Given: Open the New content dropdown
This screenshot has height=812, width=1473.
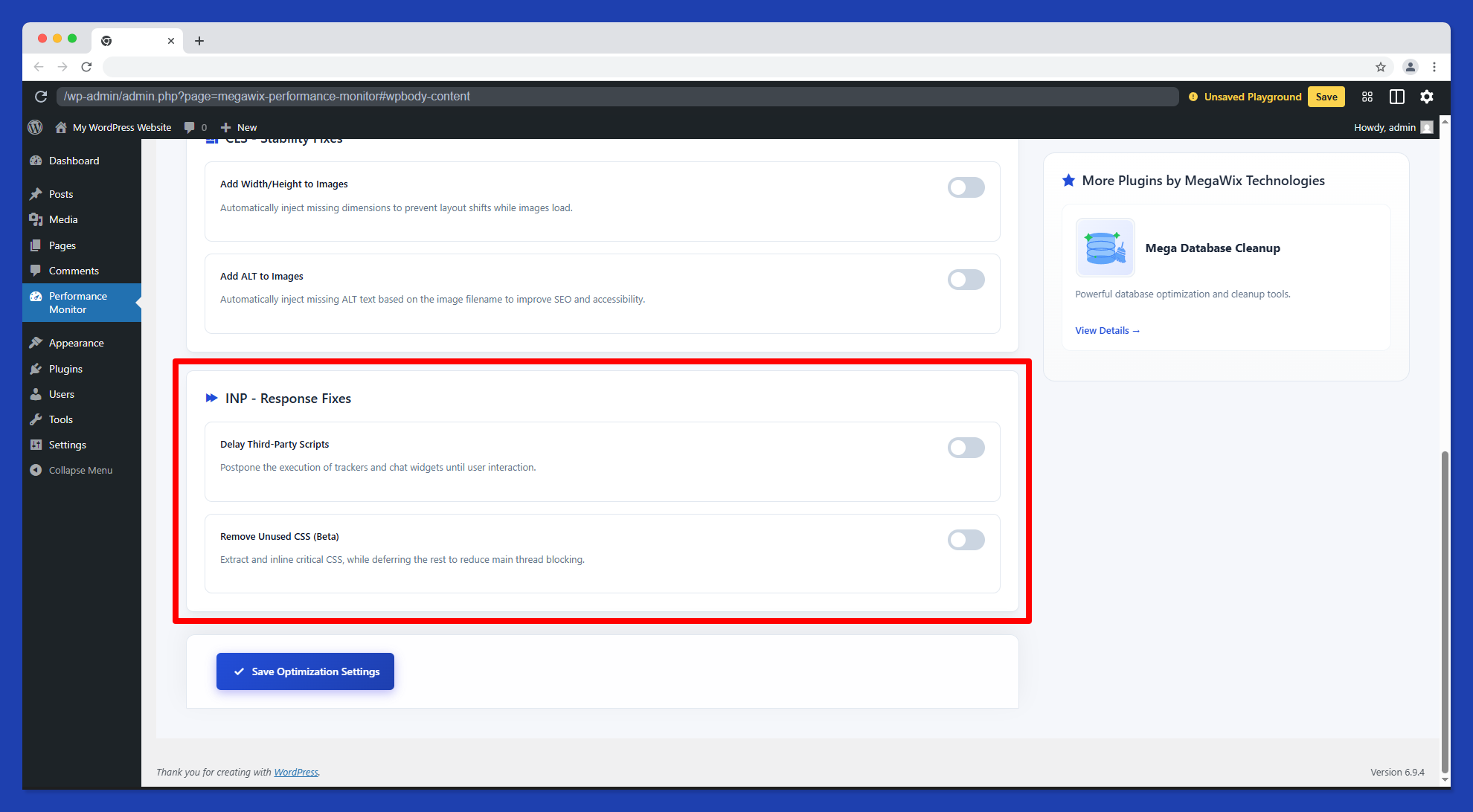Looking at the screenshot, I should (238, 127).
